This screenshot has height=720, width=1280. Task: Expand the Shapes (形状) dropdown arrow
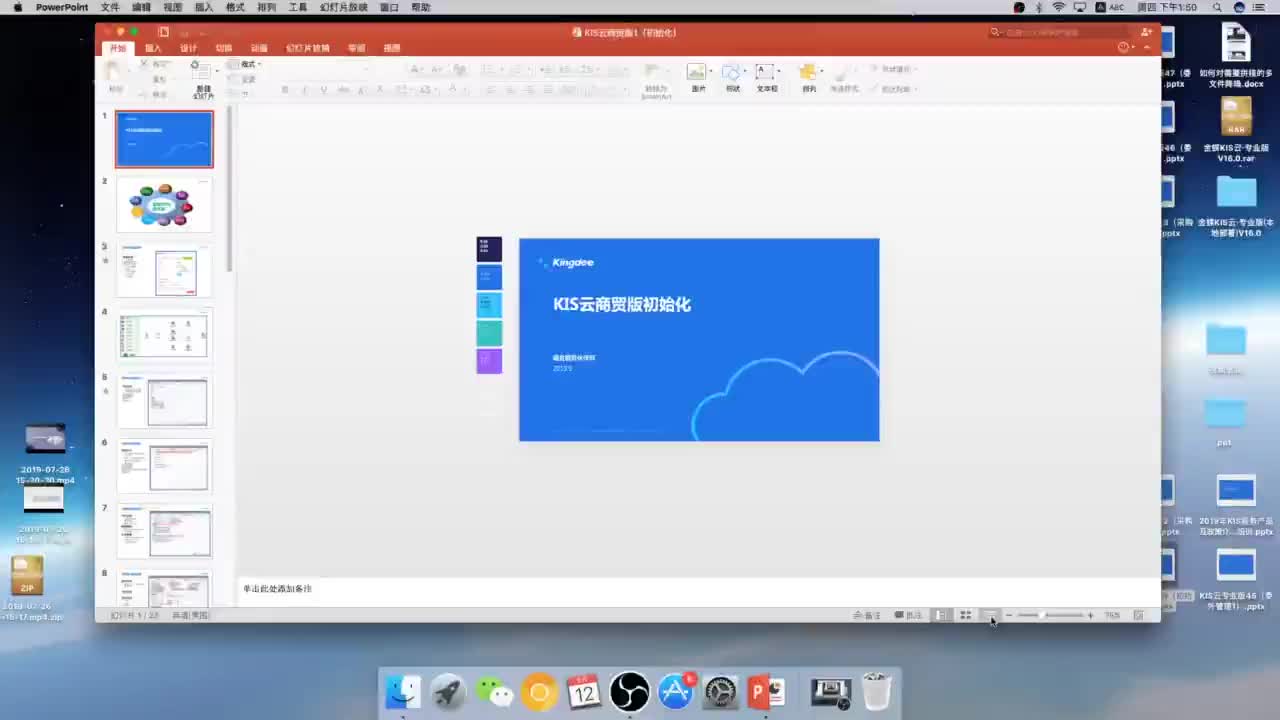pyautogui.click(x=745, y=71)
